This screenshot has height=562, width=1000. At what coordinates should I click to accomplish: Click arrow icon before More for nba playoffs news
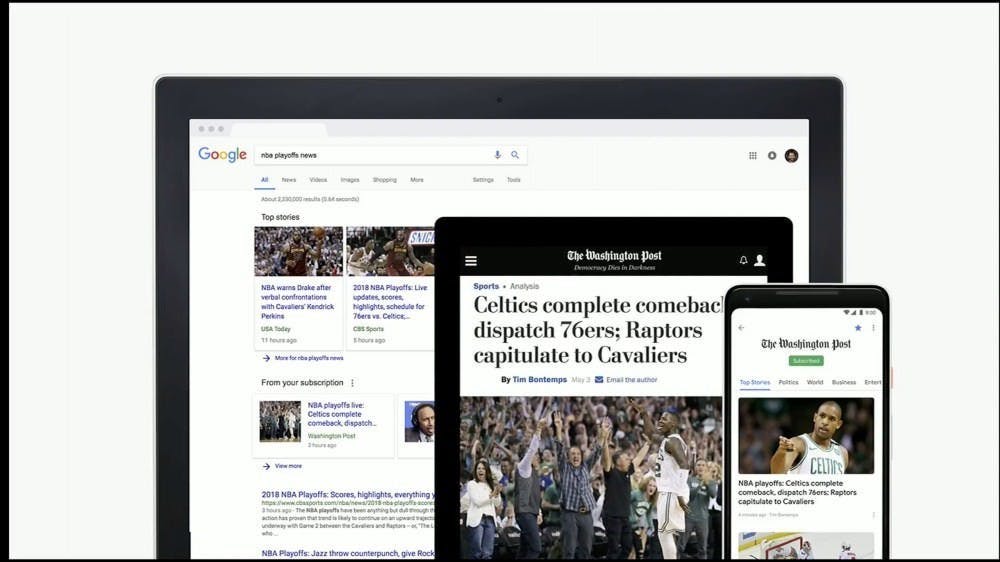tap(266, 359)
